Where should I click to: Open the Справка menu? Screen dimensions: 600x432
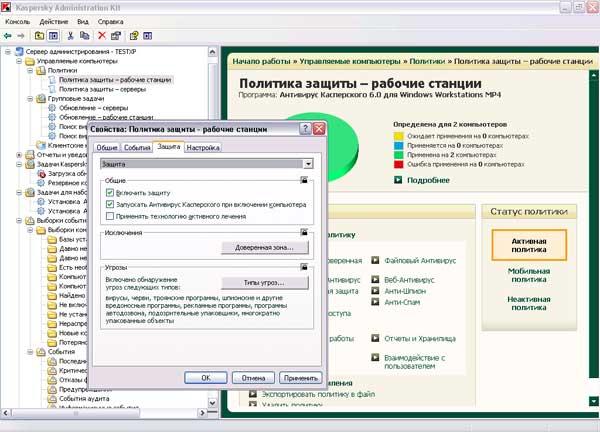tap(111, 22)
